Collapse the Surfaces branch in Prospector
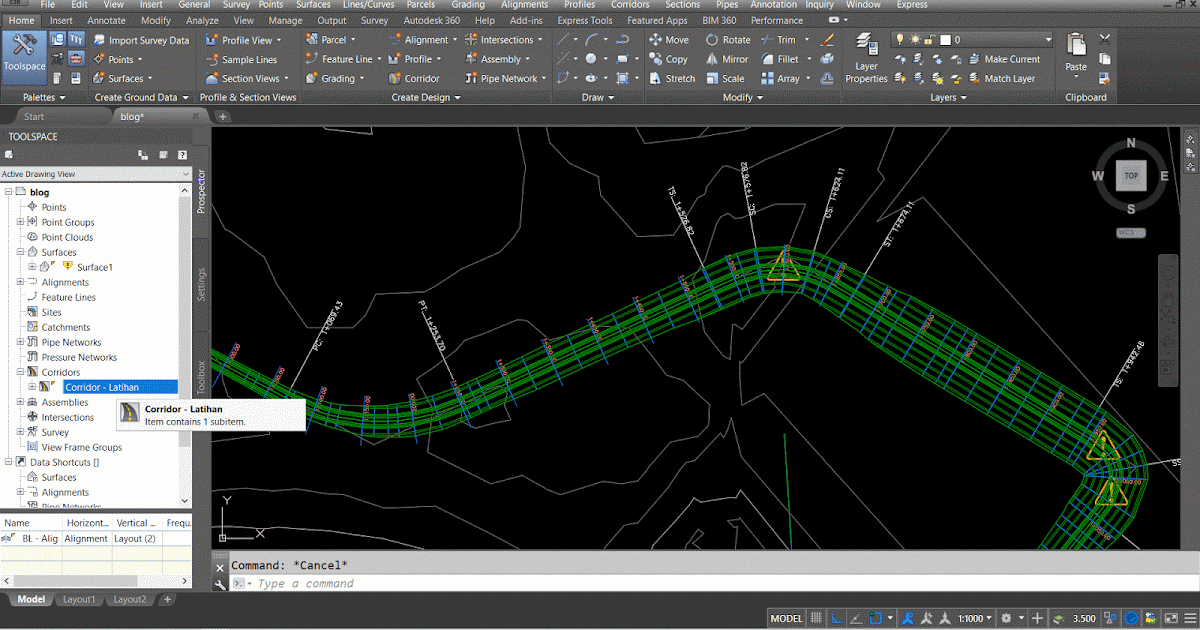The width and height of the screenshot is (1200, 630). (x=20, y=252)
